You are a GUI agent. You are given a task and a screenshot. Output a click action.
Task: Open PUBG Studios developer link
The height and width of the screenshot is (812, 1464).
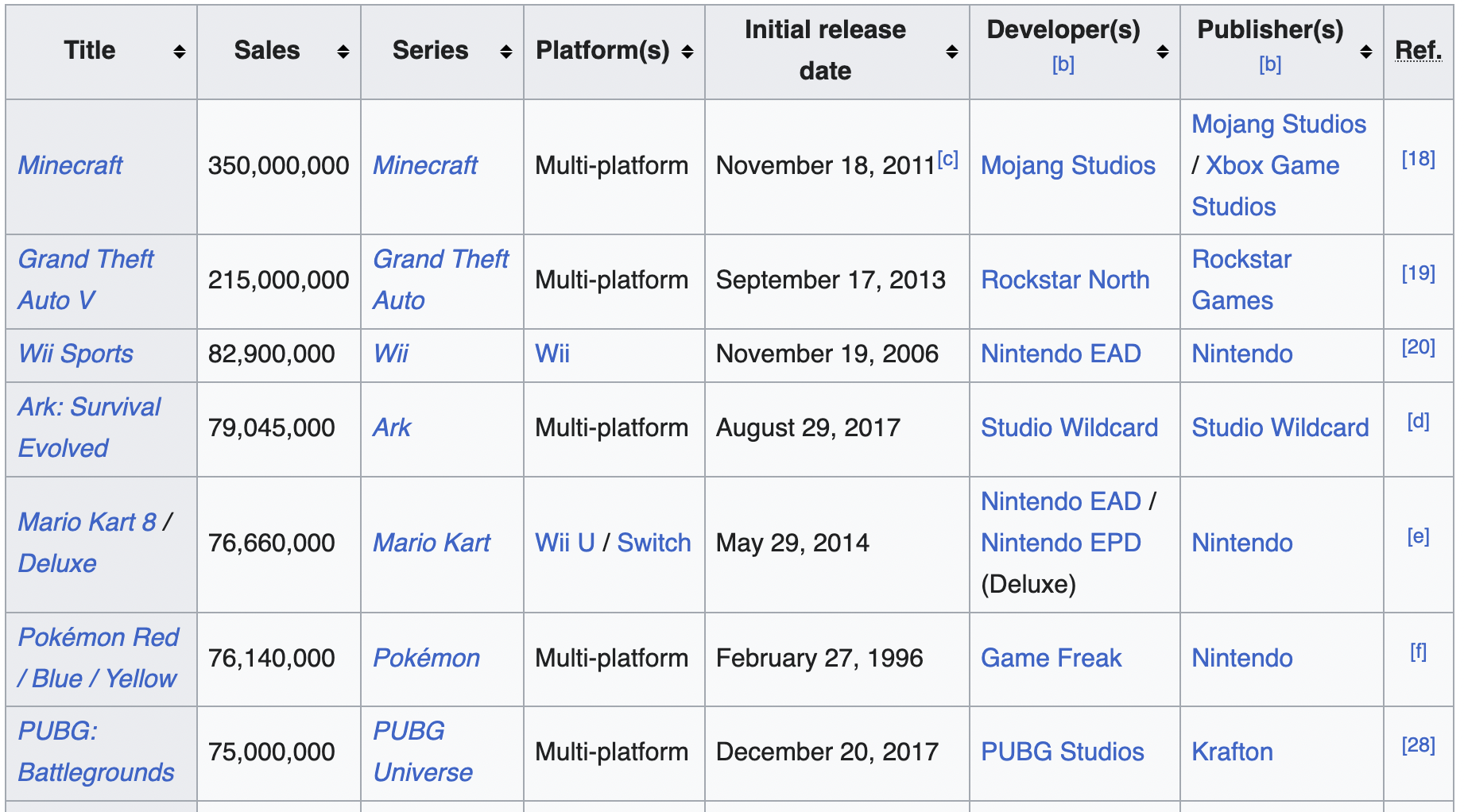click(1063, 752)
